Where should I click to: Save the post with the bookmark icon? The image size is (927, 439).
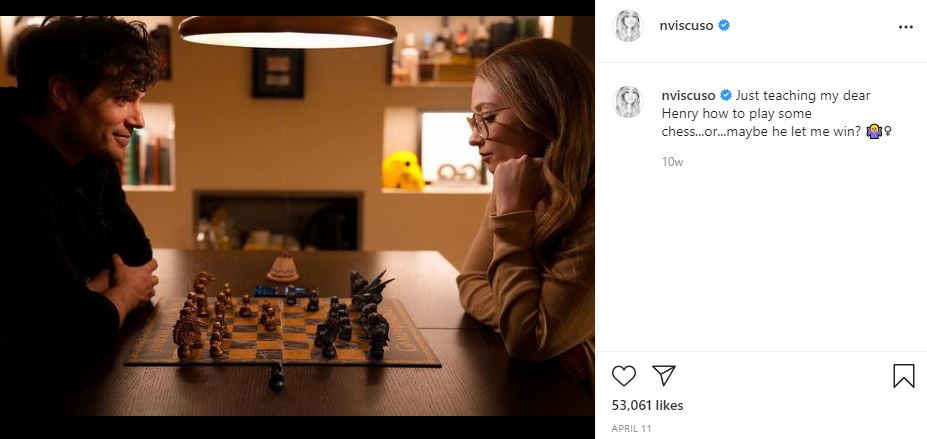point(903,376)
